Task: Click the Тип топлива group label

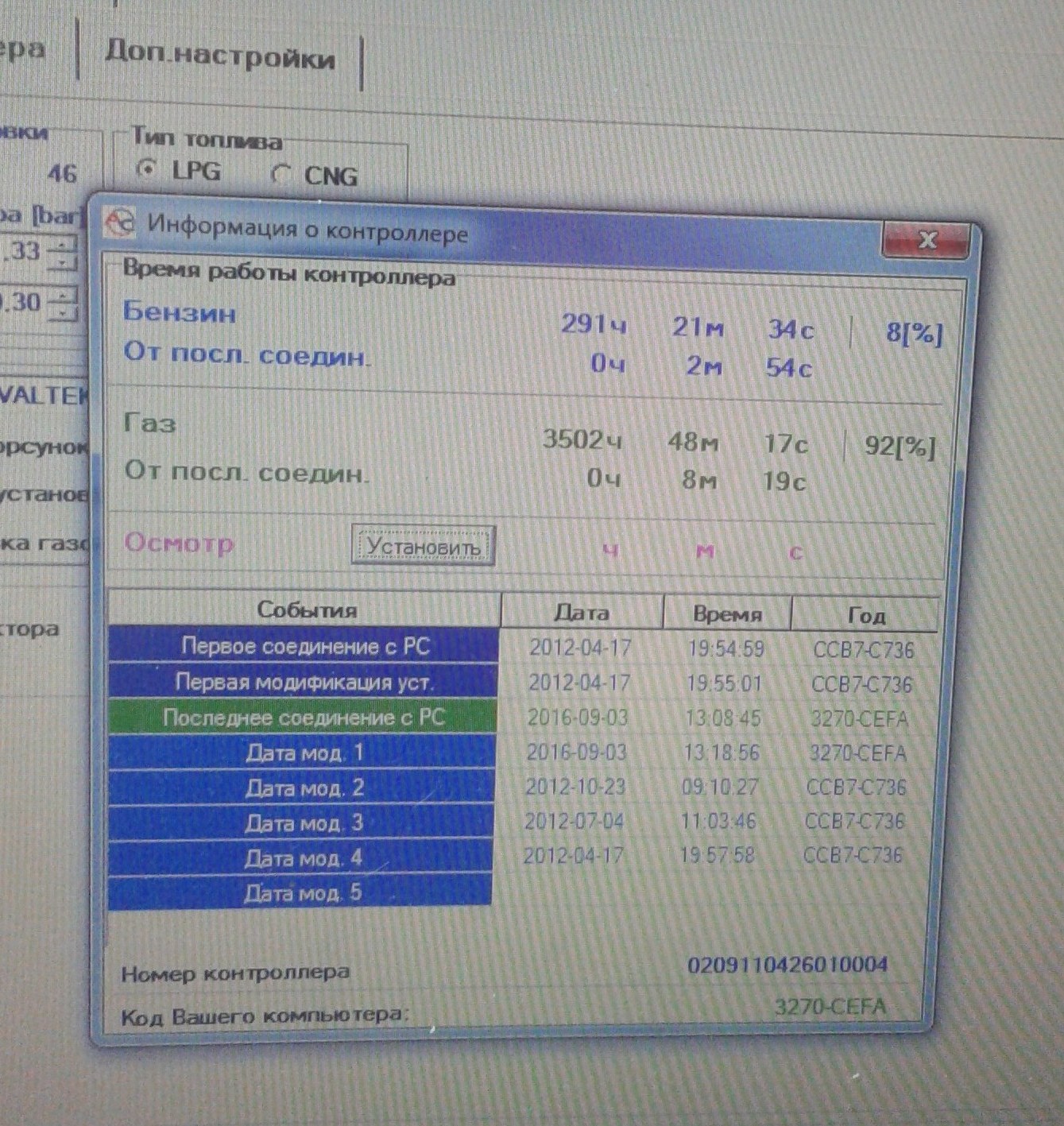Action: tap(207, 138)
